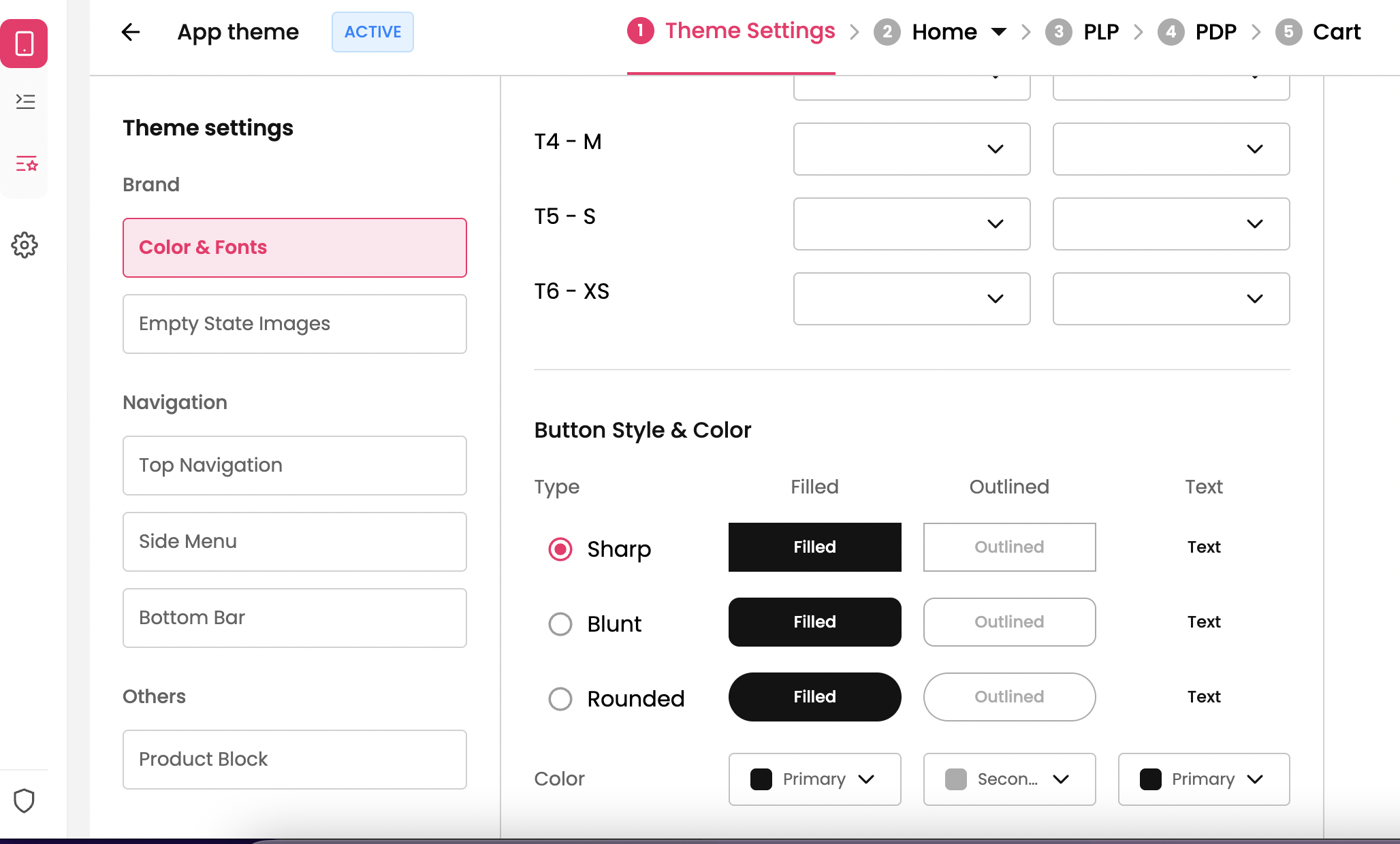Open settings gear in left sidebar
The width and height of the screenshot is (1400, 844).
tap(25, 245)
